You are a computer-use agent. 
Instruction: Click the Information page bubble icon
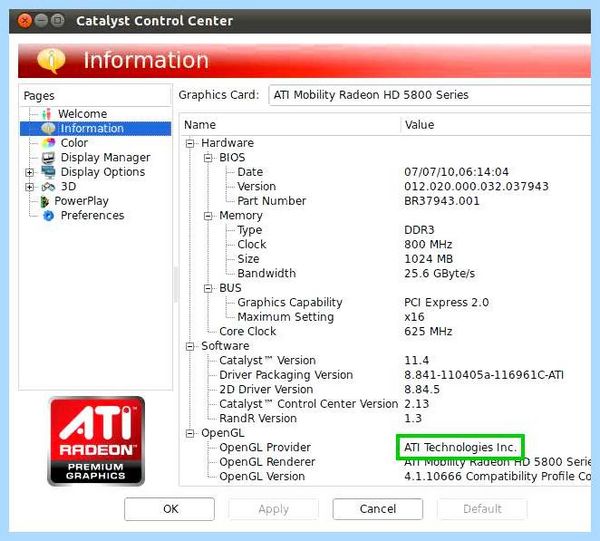(49, 128)
